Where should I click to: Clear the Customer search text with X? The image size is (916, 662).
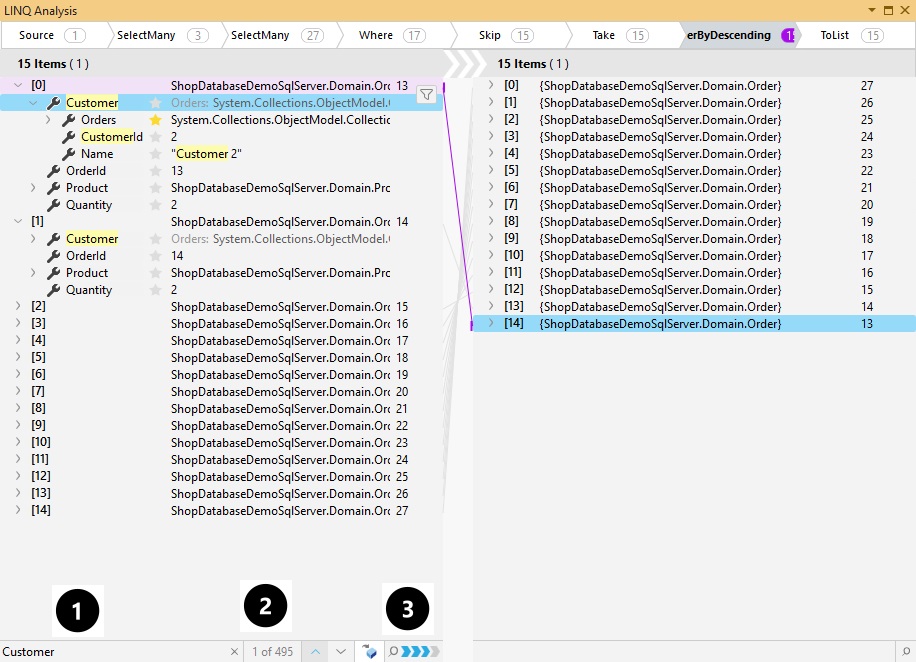234,651
